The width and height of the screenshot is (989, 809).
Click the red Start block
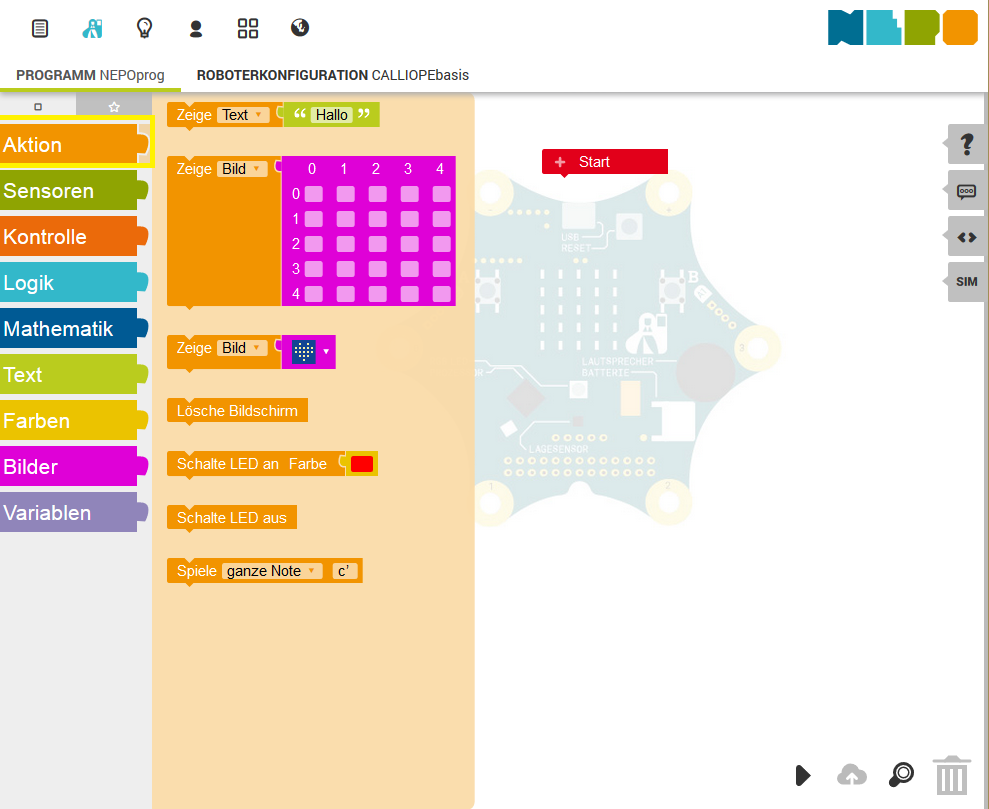tap(605, 162)
